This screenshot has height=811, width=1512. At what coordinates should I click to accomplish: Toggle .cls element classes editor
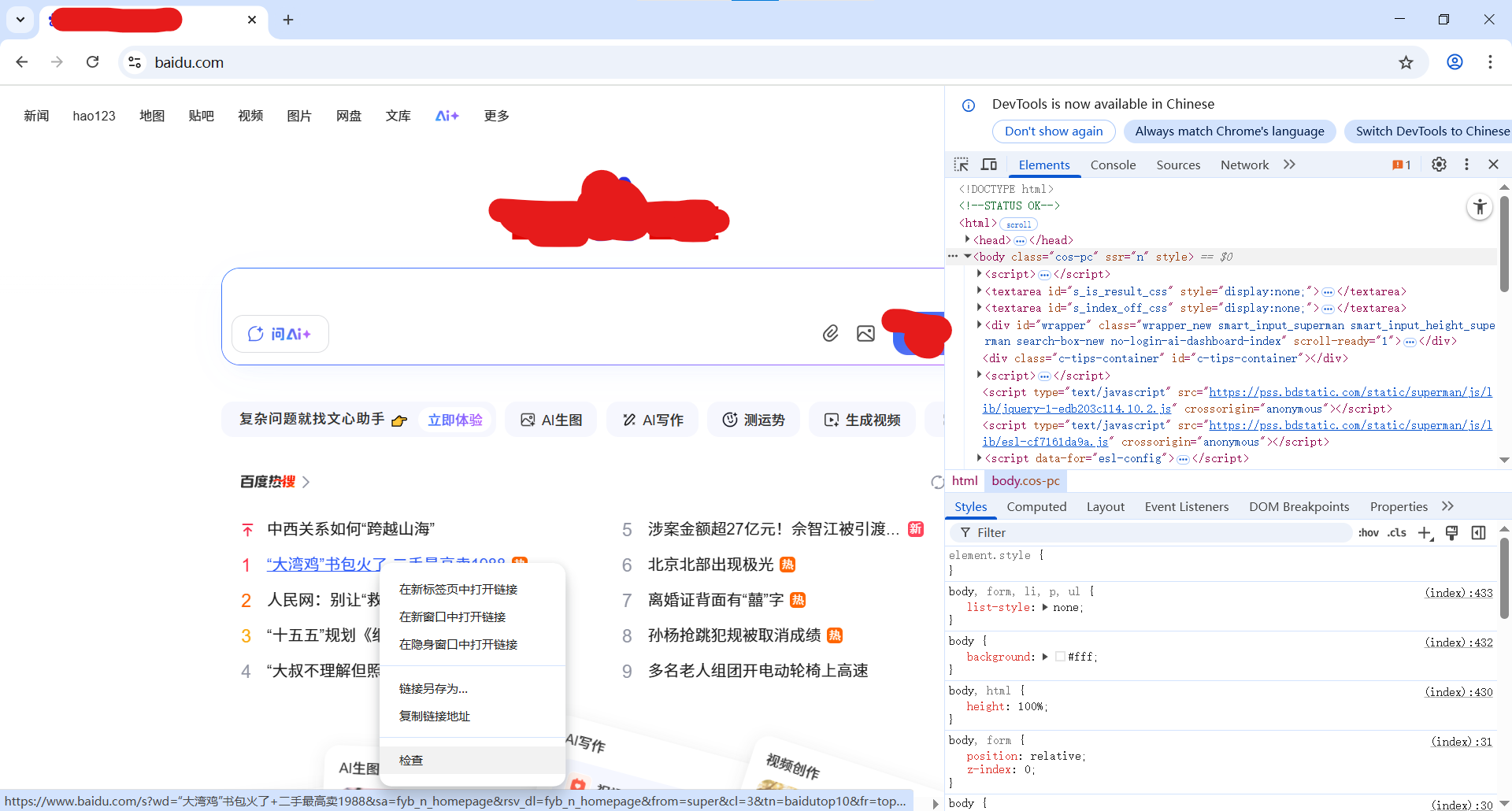pos(1396,532)
